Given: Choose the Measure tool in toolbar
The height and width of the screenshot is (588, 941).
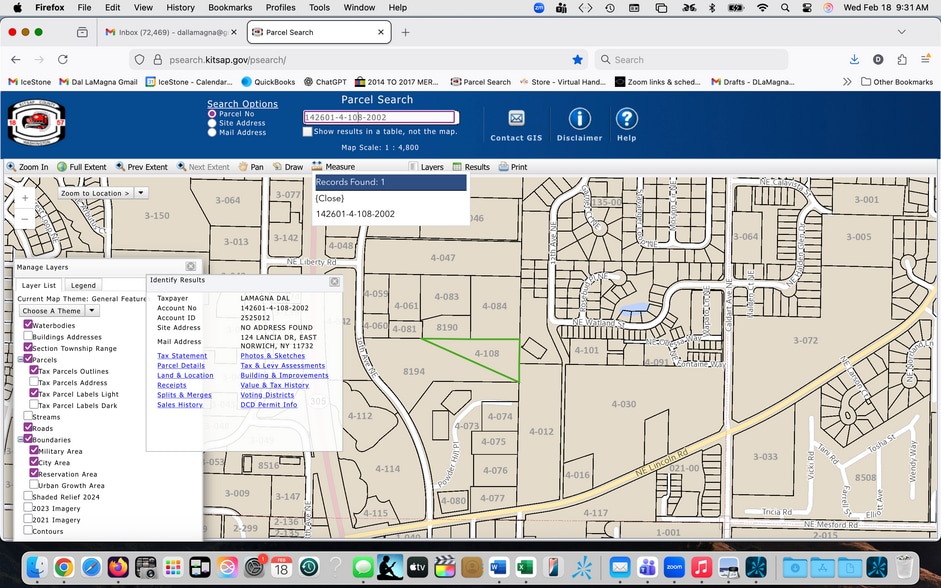Looking at the screenshot, I should (x=333, y=167).
